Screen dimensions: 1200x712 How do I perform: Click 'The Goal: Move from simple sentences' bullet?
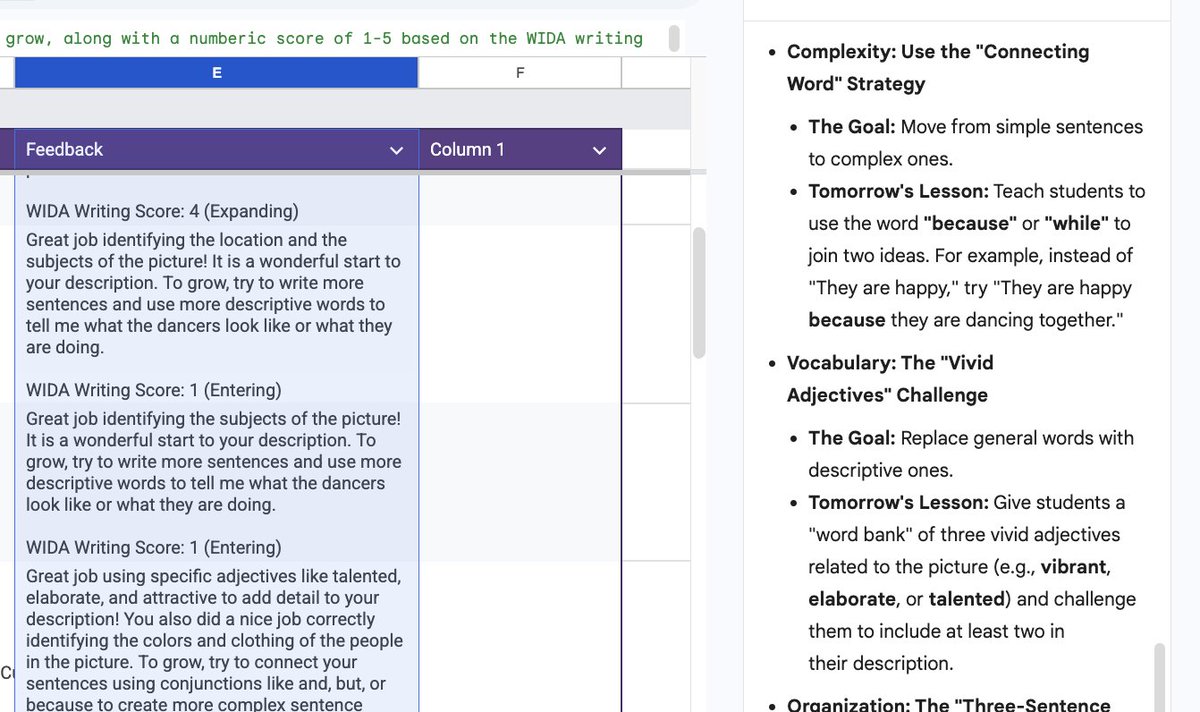click(x=975, y=142)
